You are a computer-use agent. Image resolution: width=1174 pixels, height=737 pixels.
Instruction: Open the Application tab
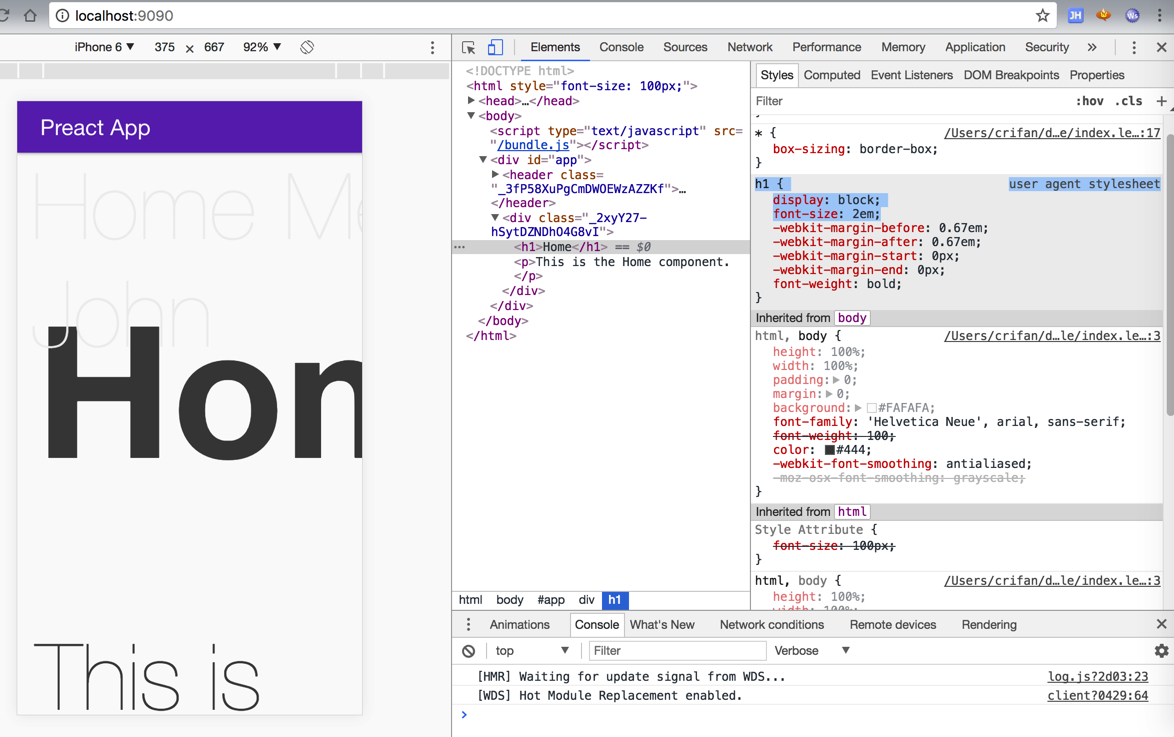[x=975, y=47]
